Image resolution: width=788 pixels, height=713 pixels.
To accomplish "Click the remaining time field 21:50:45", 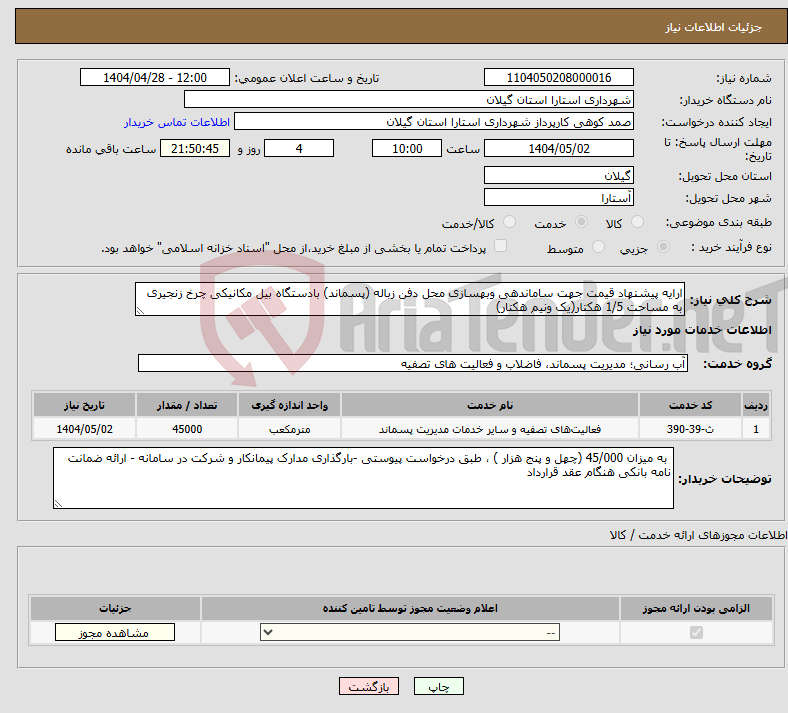I will [195, 148].
